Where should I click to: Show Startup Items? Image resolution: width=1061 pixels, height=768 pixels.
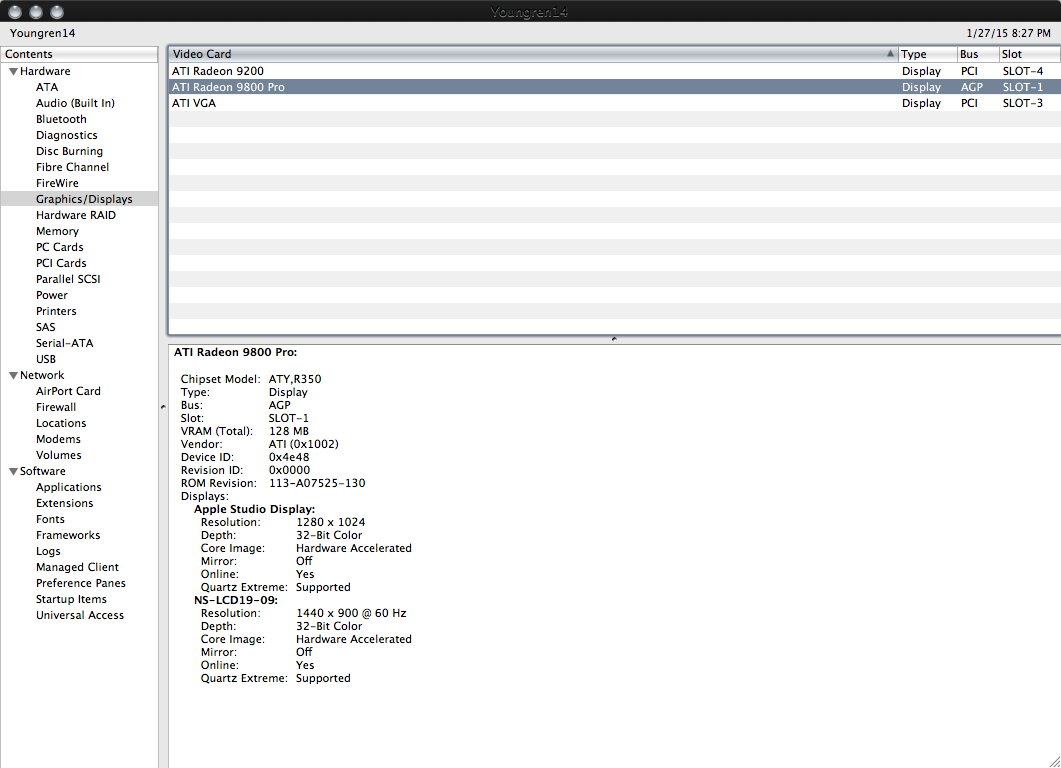(x=71, y=600)
